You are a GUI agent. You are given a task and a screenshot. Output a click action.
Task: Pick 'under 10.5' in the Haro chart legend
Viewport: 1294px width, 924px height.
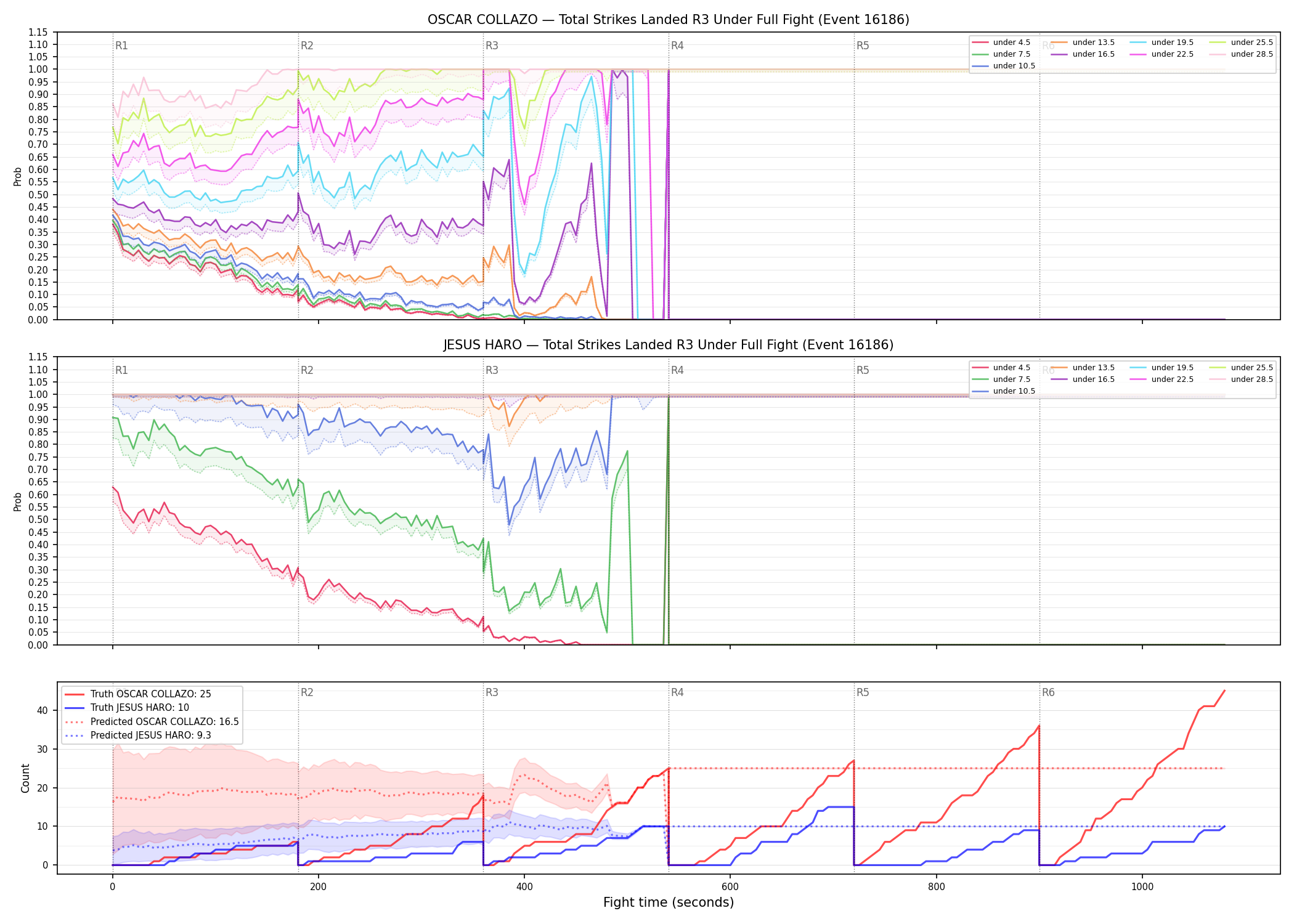coord(1004,391)
